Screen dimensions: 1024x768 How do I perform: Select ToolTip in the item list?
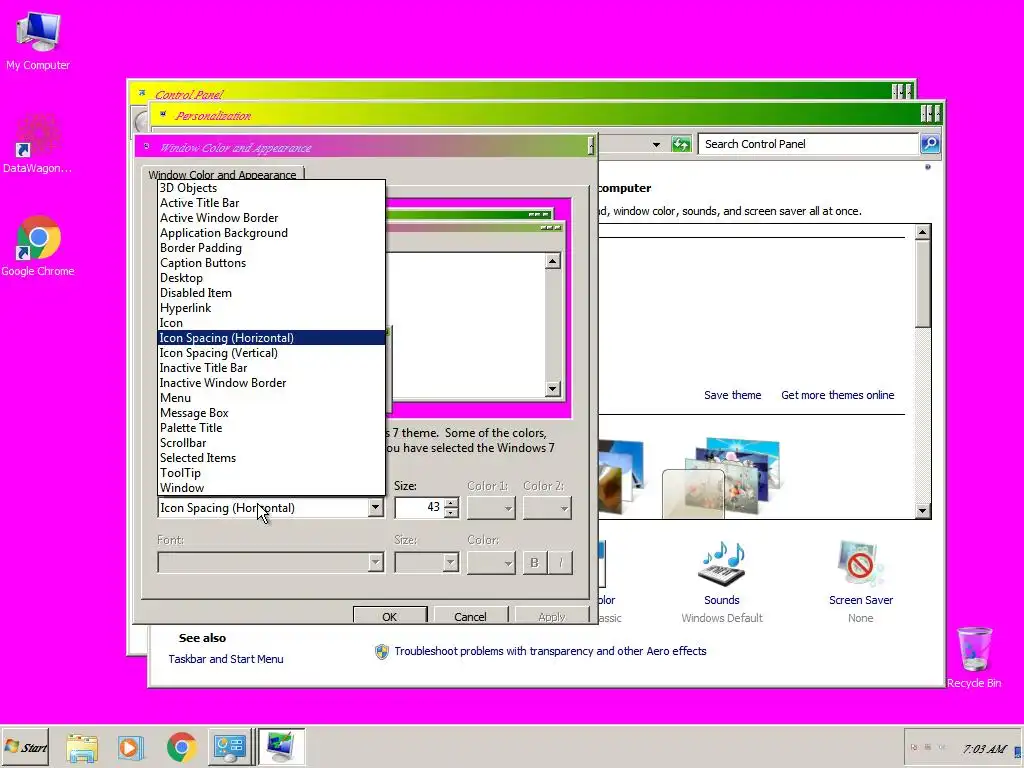272,473
